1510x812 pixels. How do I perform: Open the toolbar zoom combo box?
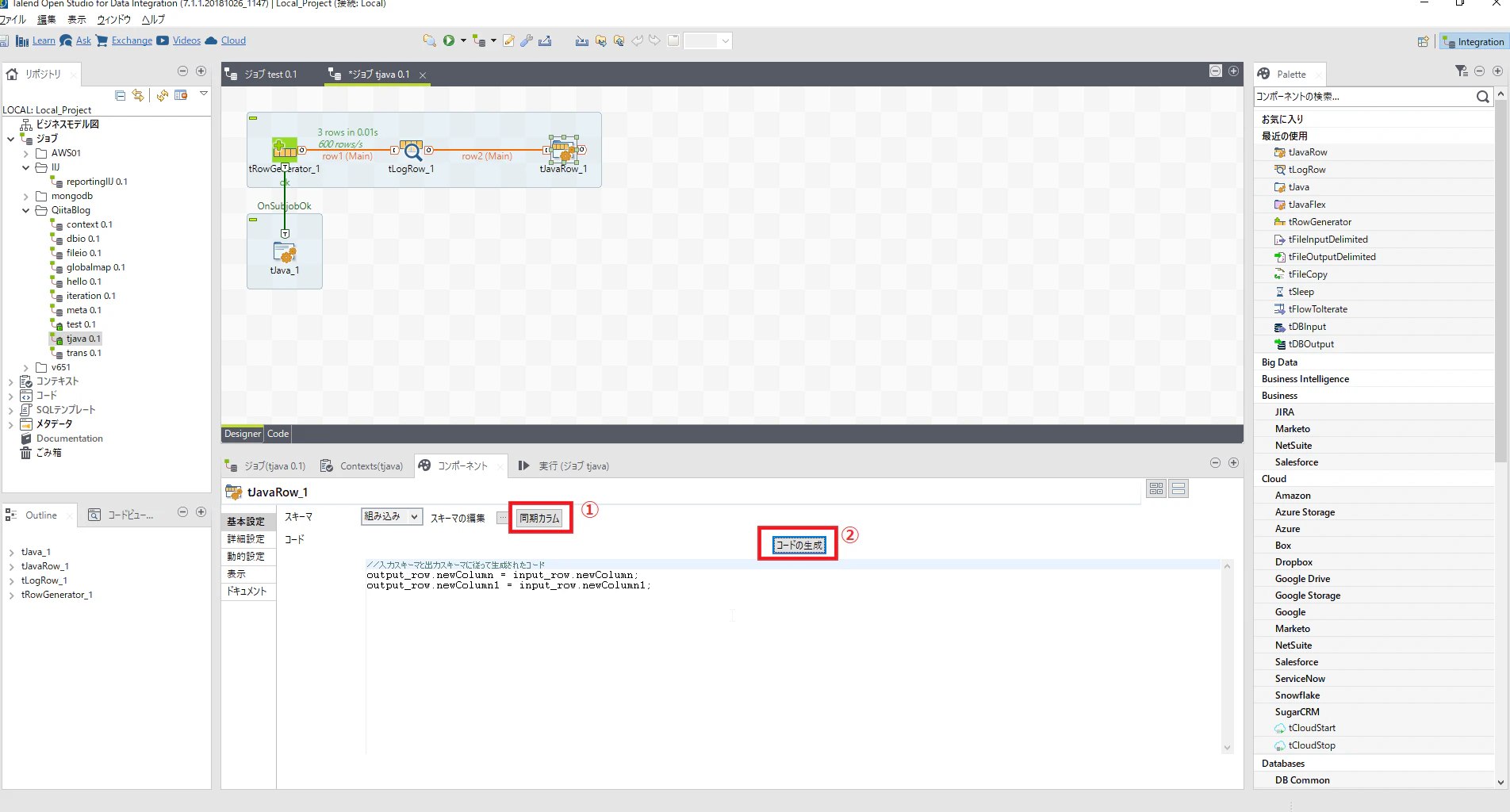[707, 40]
